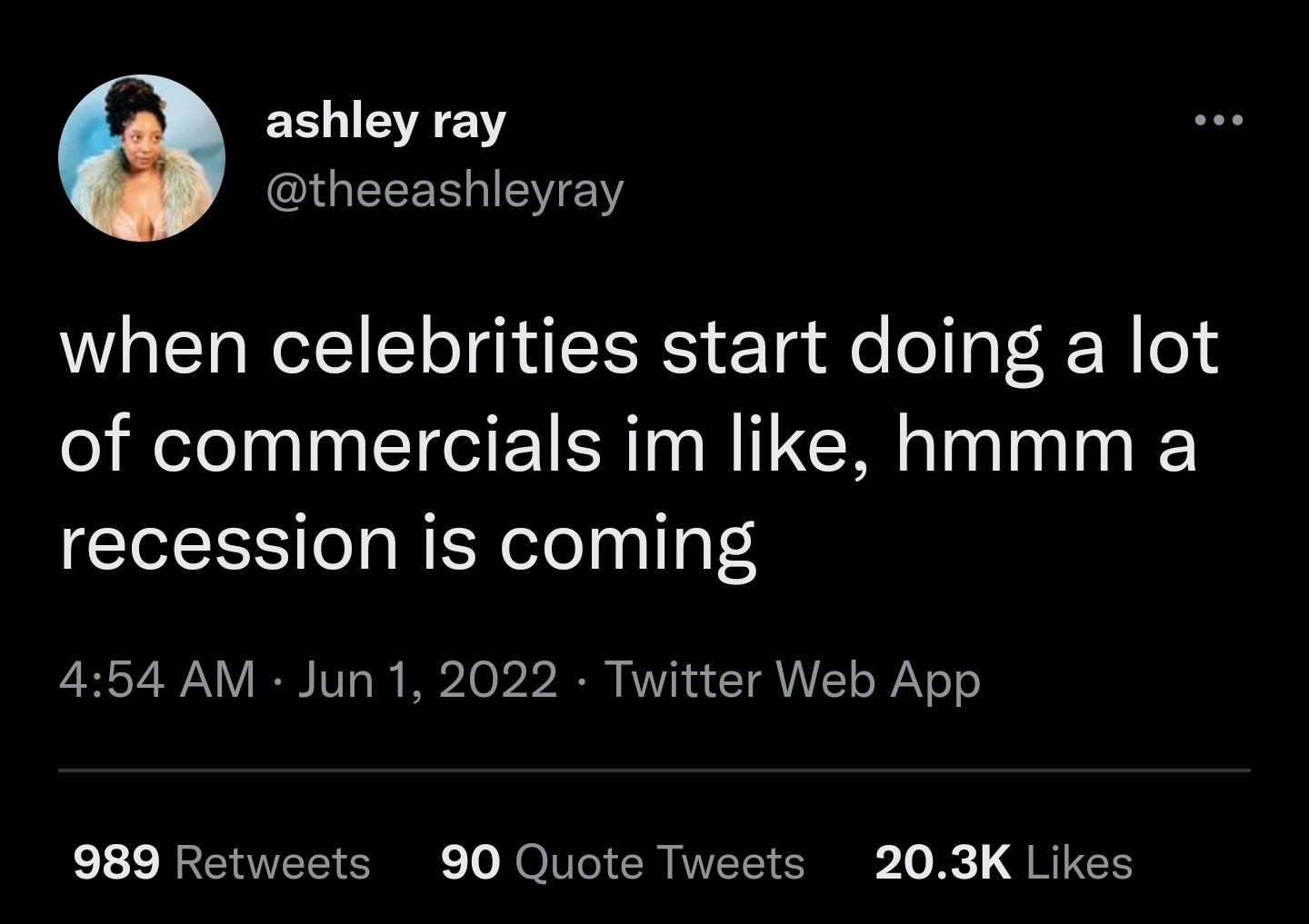Screen dimensions: 1309x924
Task: Click the word "Likes" label
Action: coord(1079,862)
